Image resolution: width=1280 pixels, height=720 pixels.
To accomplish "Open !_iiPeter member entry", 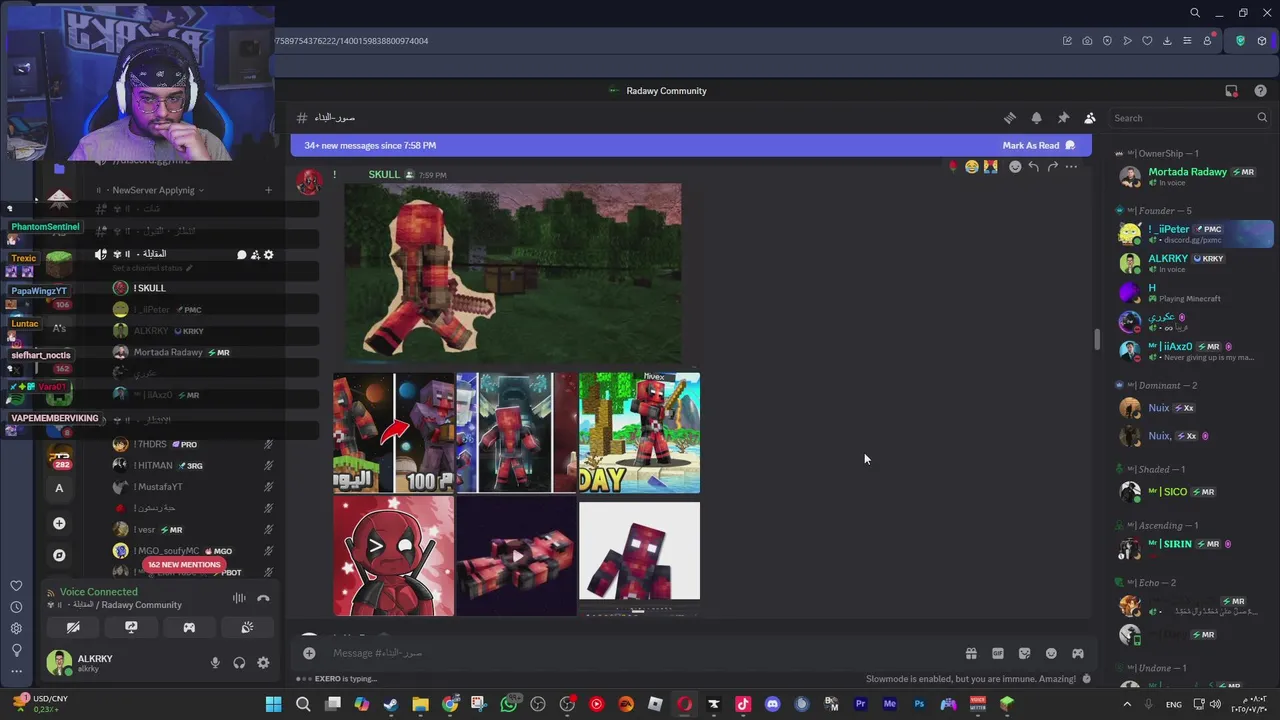I will (1195, 234).
